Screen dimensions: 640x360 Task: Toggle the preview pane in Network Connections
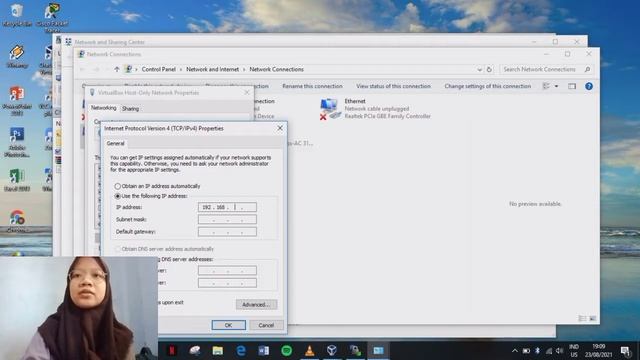pyautogui.click(x=572, y=86)
